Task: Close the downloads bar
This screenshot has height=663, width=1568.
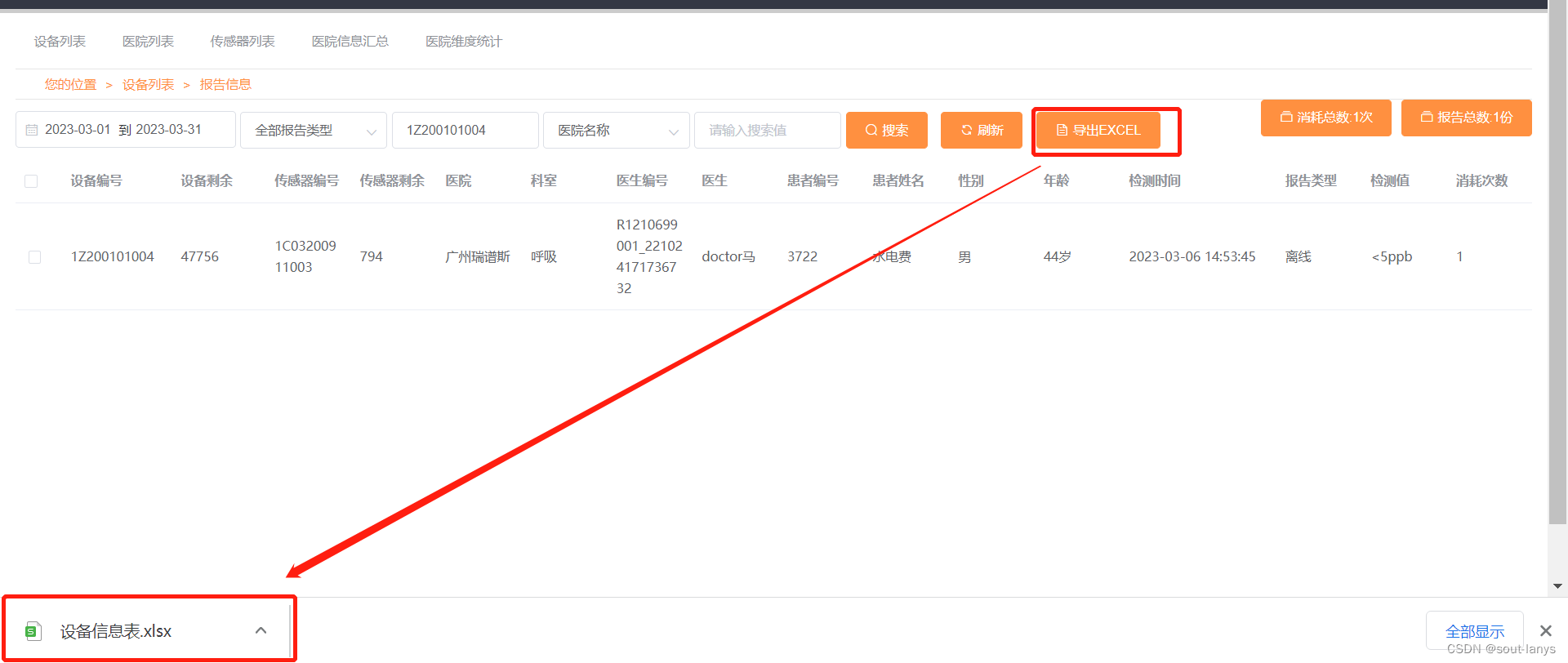Action: pos(1545,630)
